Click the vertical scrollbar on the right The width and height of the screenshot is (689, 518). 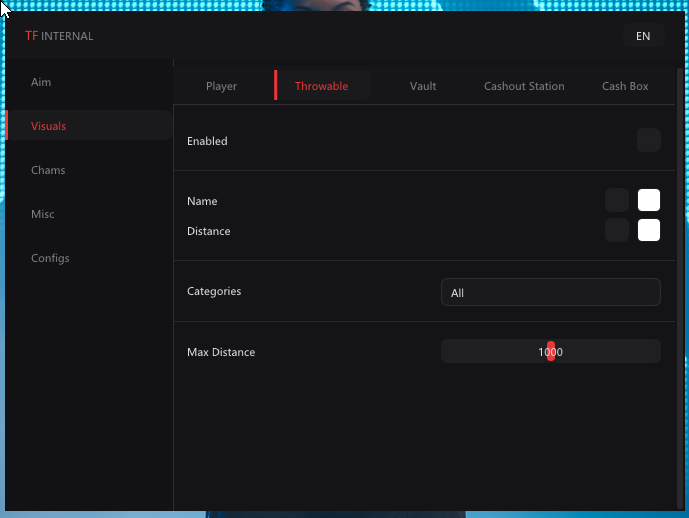(x=680, y=288)
